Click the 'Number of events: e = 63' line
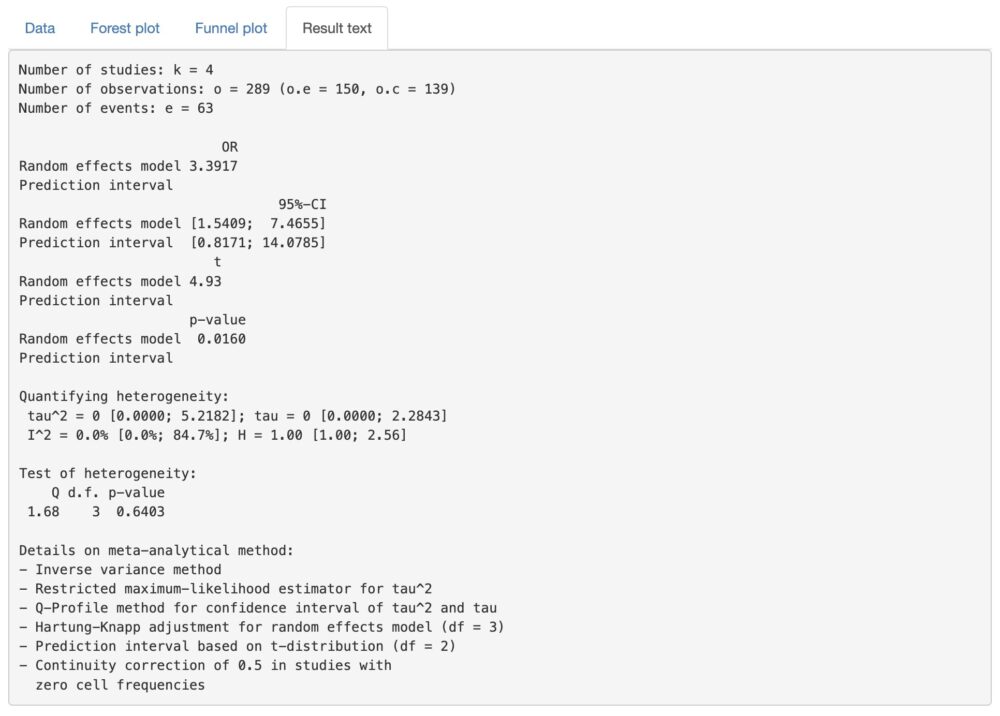This screenshot has height=716, width=1000. pos(116,108)
